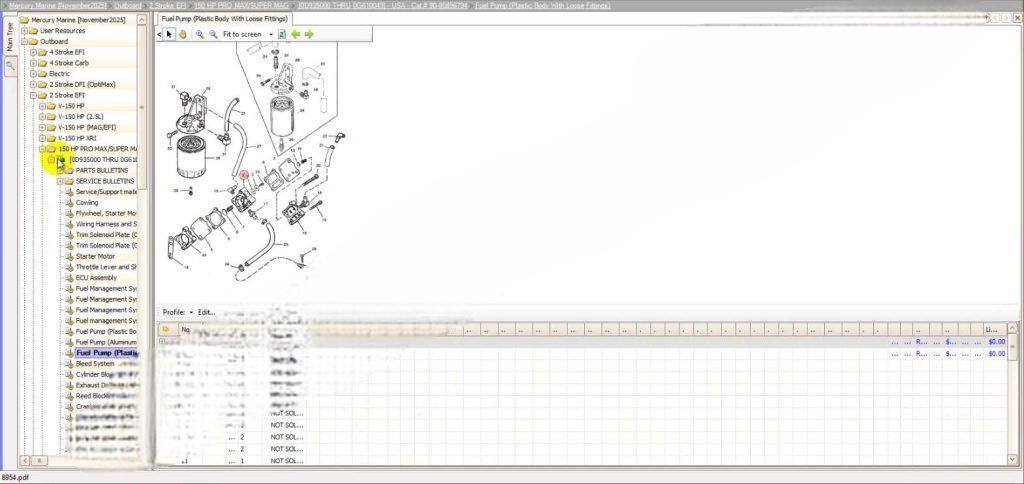Click the zoom in magnifier
1024x484 pixels.
coord(200,34)
